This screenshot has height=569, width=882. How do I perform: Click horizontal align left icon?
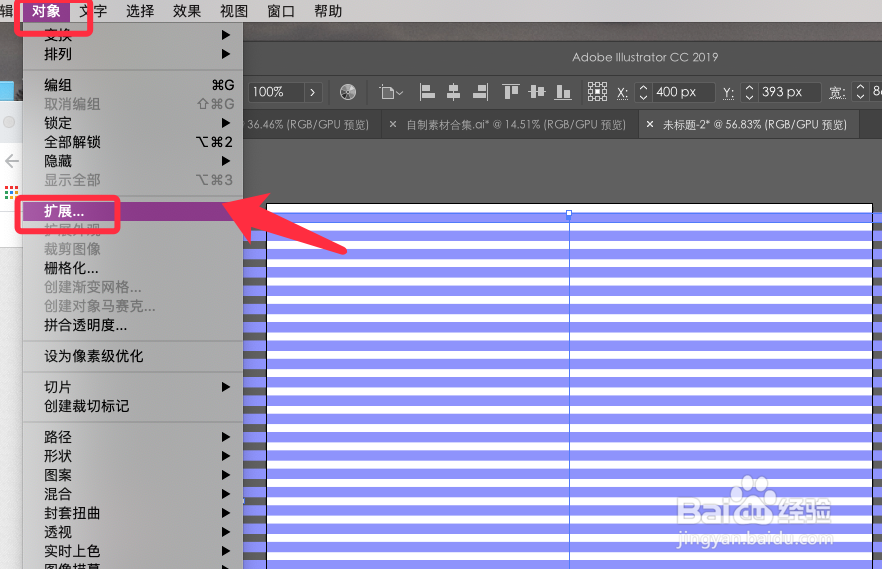coord(428,92)
